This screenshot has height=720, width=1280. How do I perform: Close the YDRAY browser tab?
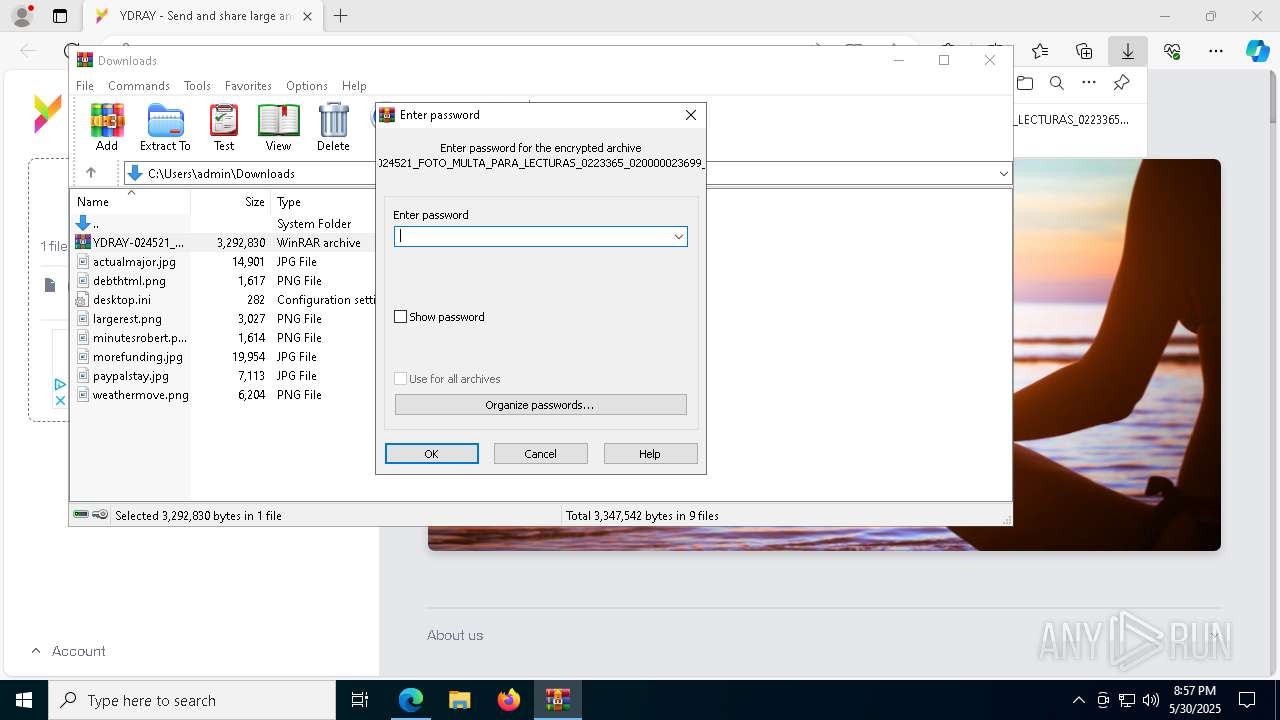pyautogui.click(x=307, y=16)
